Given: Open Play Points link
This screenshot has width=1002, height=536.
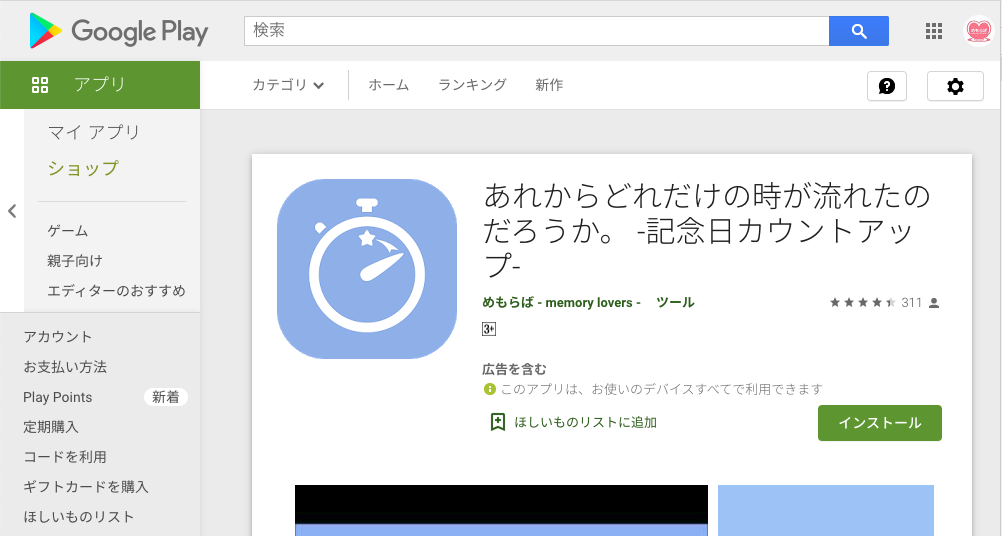Looking at the screenshot, I should [x=58, y=397].
